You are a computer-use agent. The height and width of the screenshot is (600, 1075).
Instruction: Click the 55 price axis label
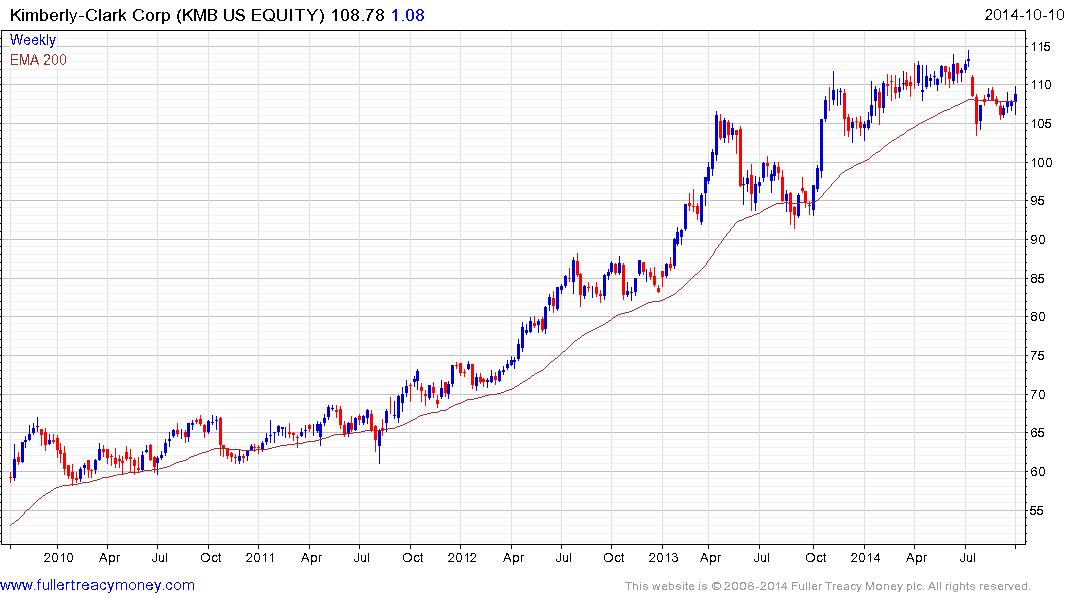pos(1037,510)
